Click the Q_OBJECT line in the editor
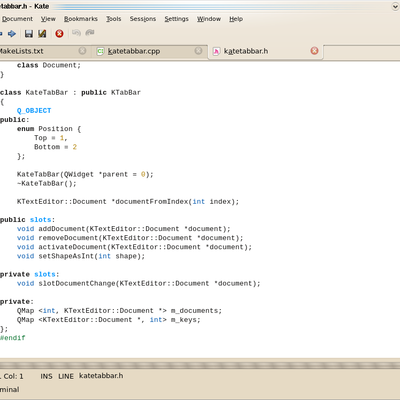 34,111
